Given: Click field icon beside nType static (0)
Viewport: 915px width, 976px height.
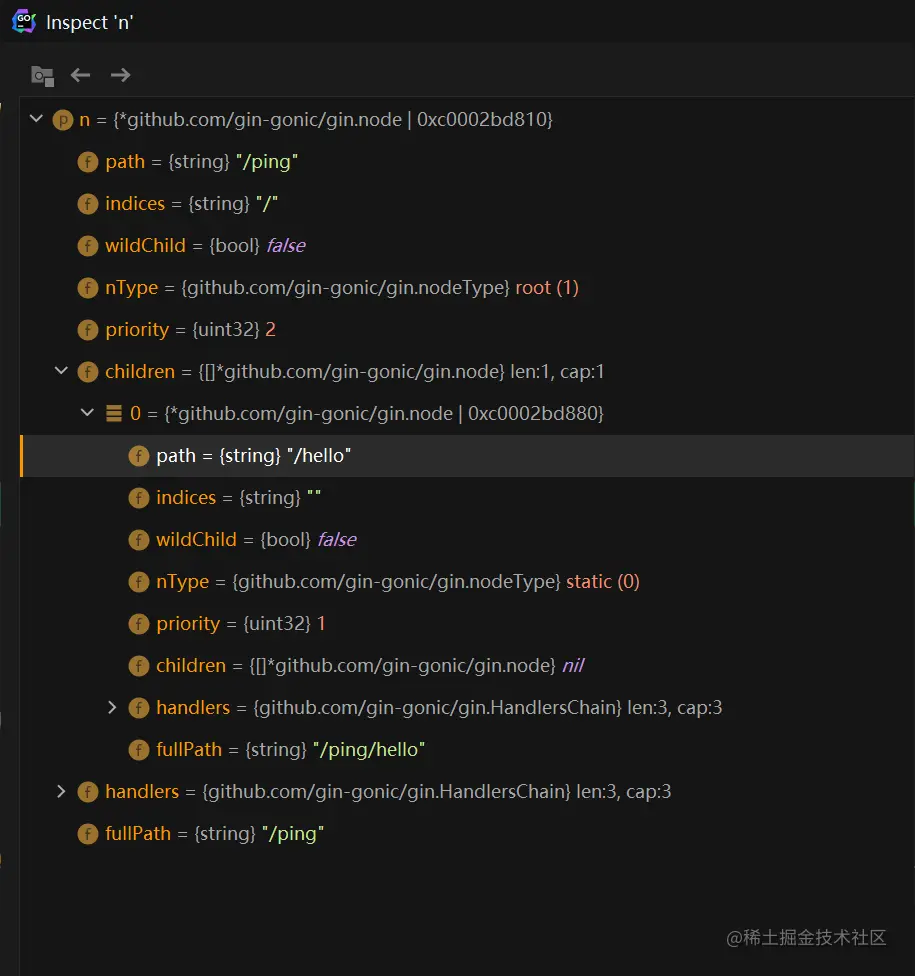Looking at the screenshot, I should [x=139, y=582].
